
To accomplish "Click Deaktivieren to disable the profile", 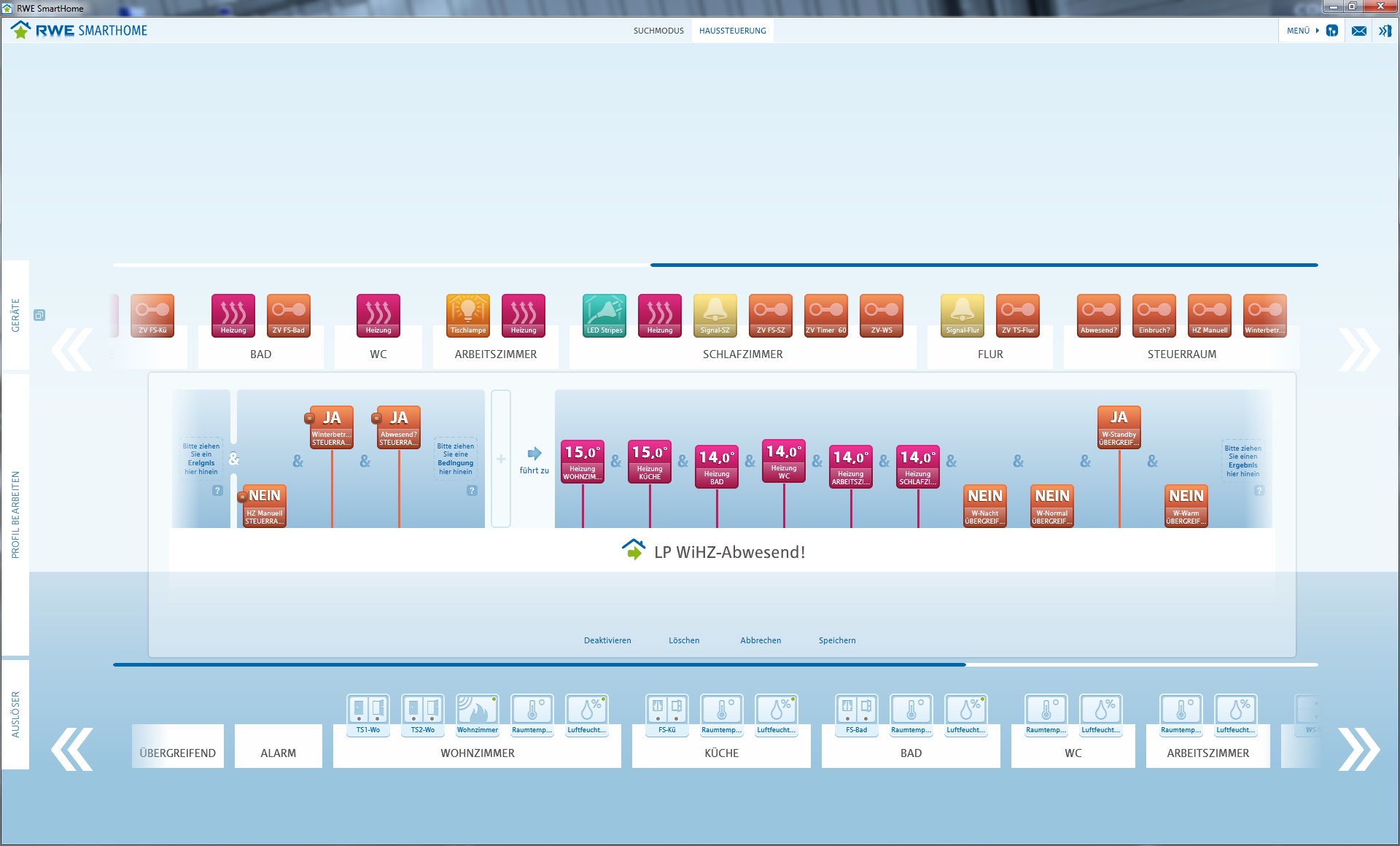I will pos(607,640).
